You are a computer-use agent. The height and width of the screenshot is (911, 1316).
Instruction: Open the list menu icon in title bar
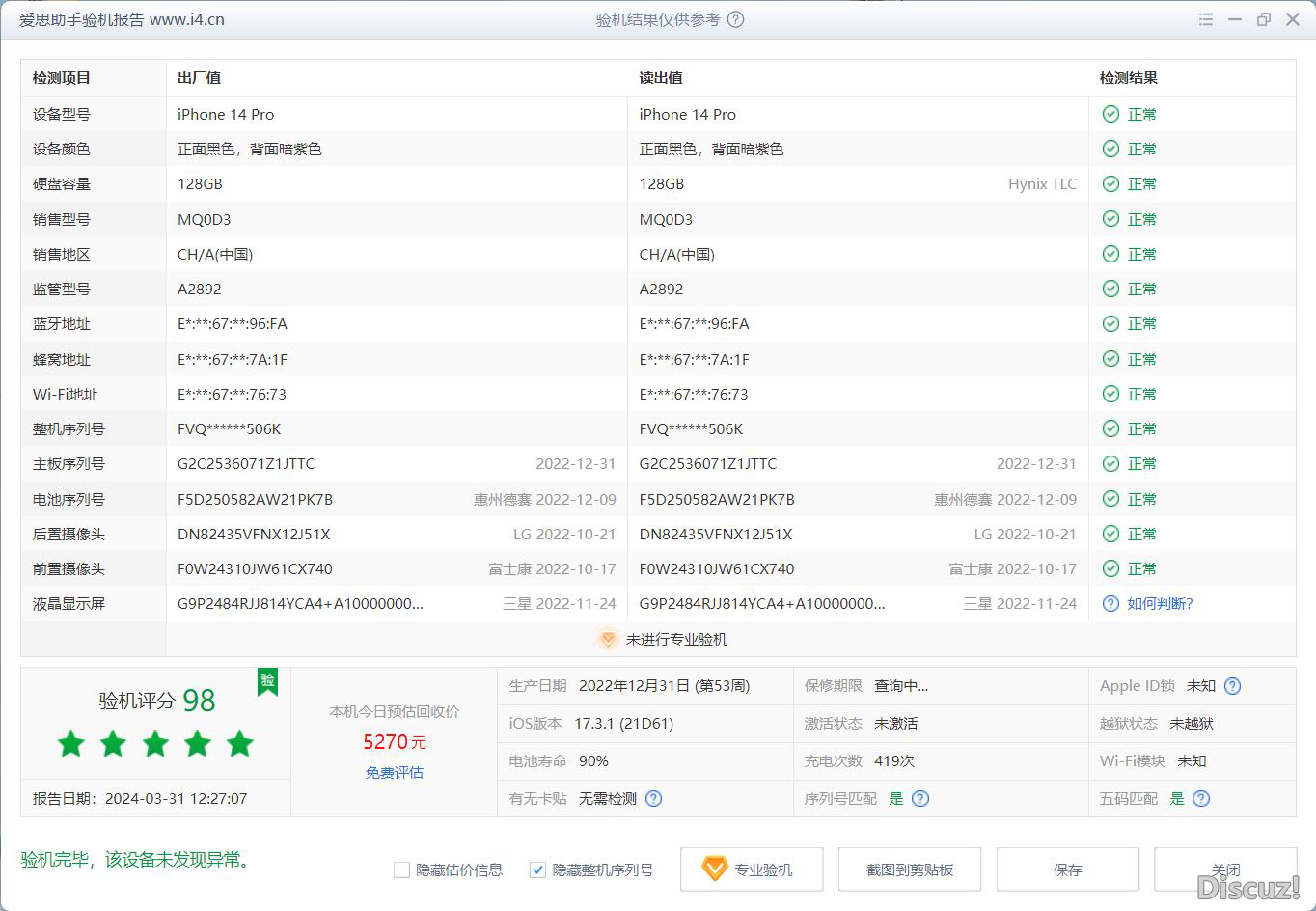pyautogui.click(x=1205, y=19)
